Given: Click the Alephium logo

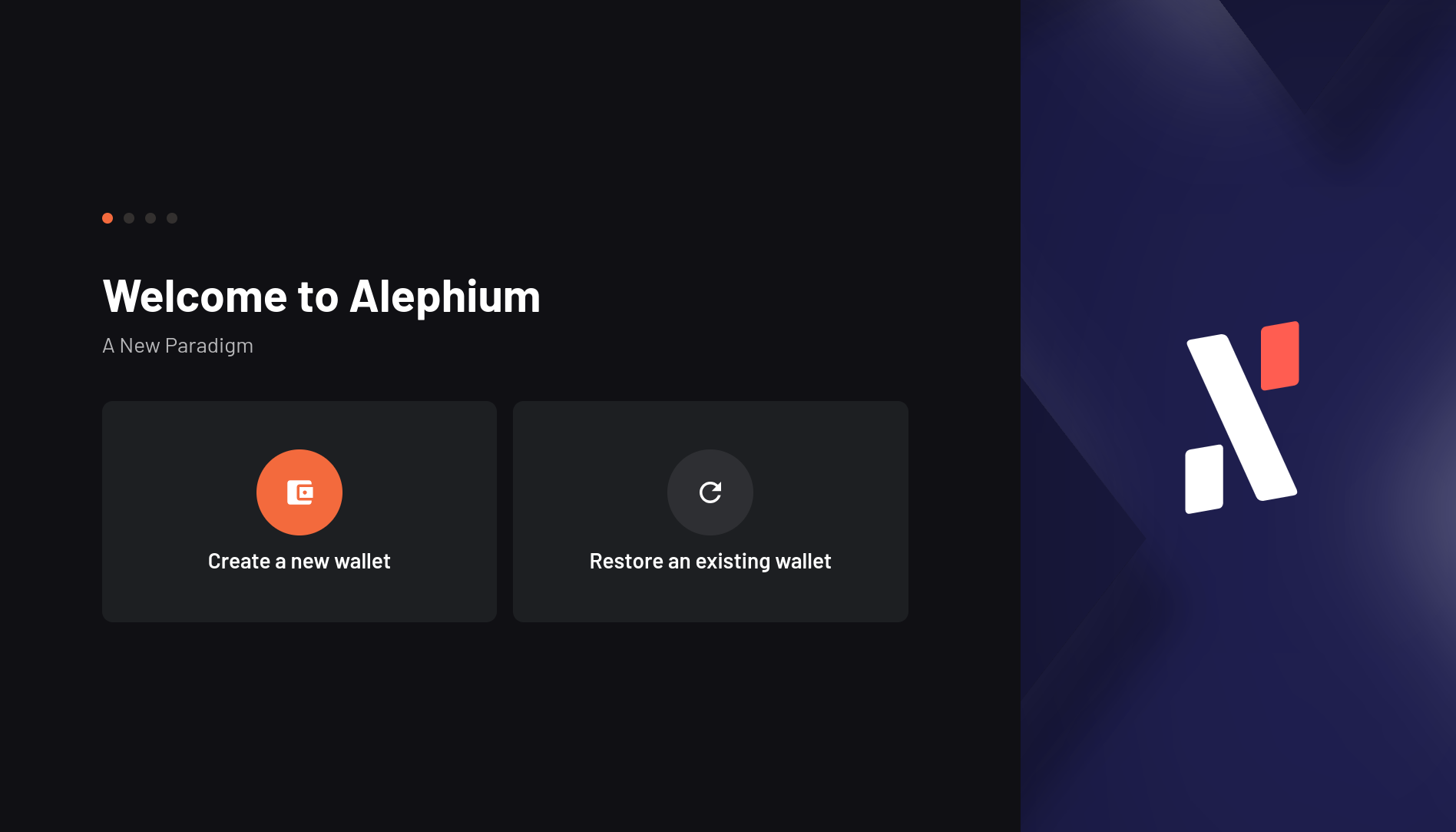Looking at the screenshot, I should tap(1242, 417).
